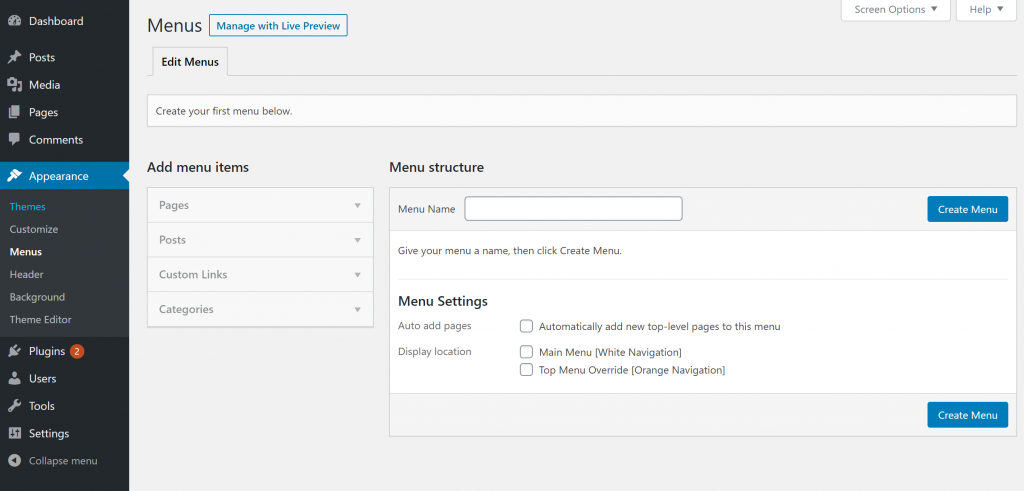Click the Auto add pages label
The image size is (1024, 491).
434,325
